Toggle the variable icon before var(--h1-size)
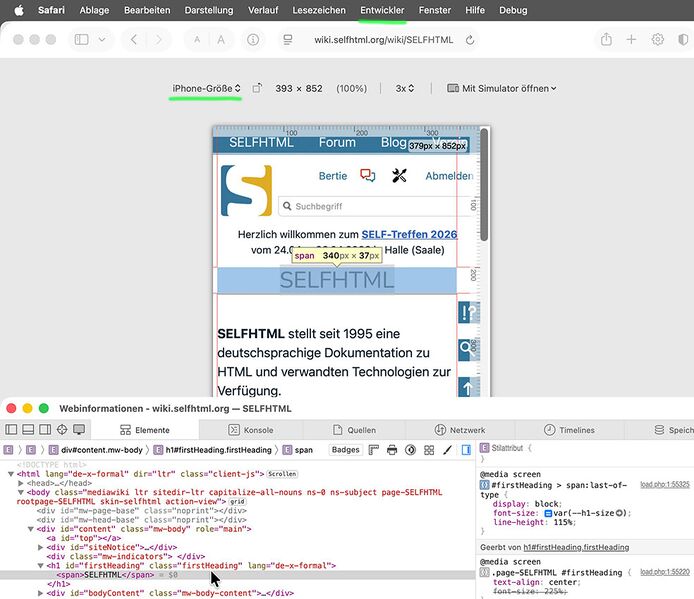This screenshot has height=599, width=694. pos(548,513)
